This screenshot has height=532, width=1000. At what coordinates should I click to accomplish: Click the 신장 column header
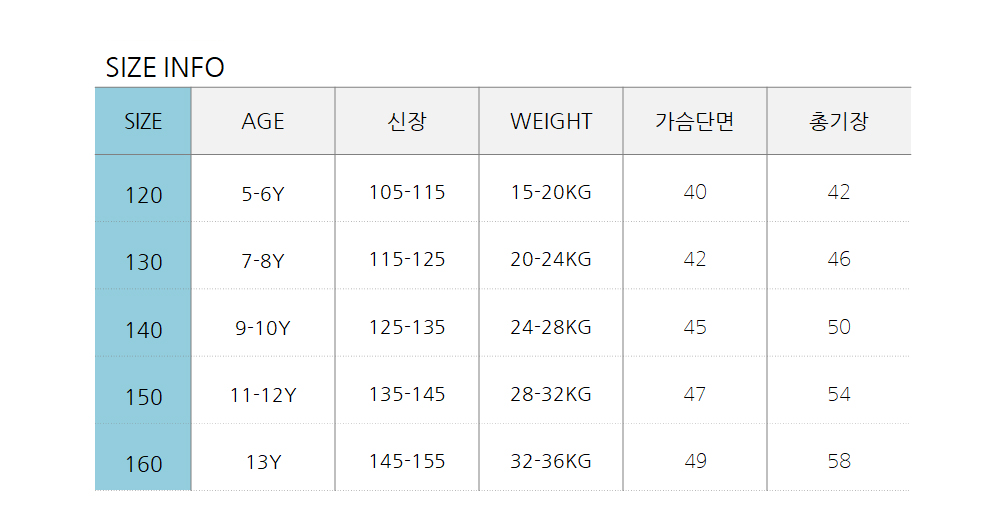pos(407,121)
